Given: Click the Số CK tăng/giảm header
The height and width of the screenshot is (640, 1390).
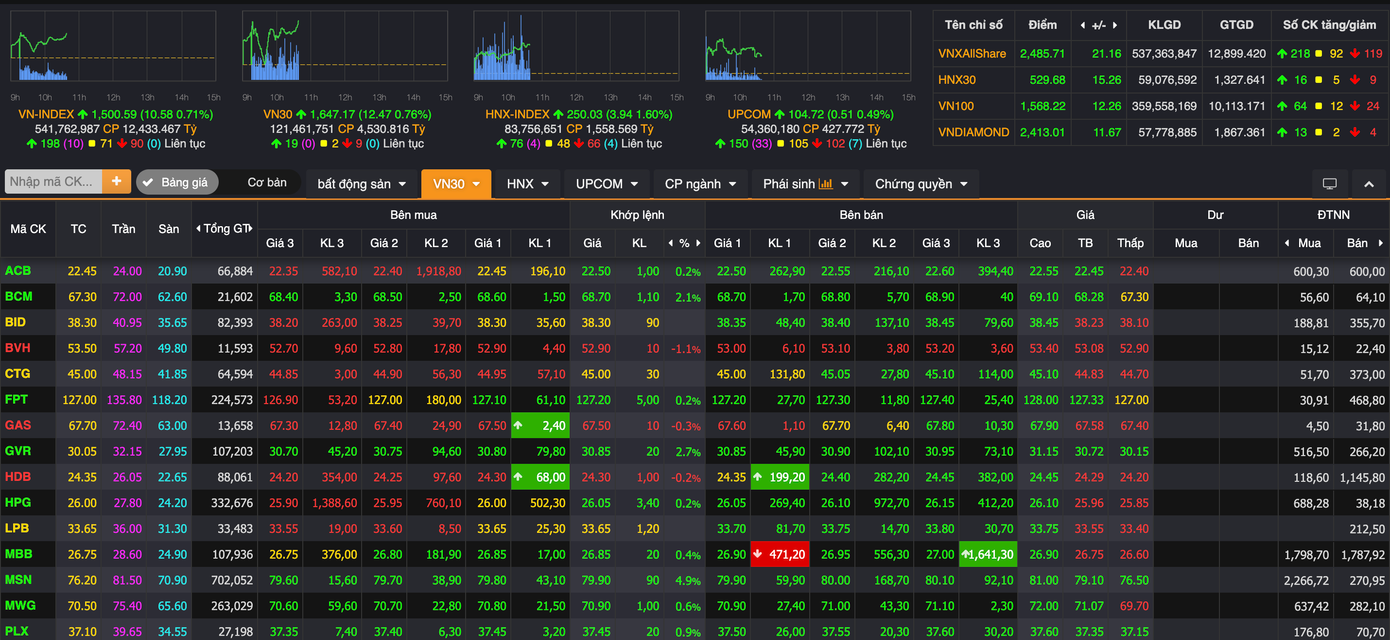Looking at the screenshot, I should [x=1329, y=25].
